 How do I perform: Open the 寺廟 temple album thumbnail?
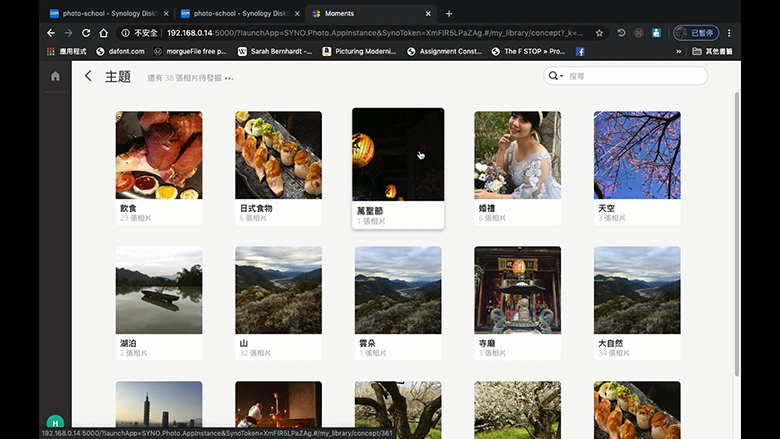click(517, 290)
